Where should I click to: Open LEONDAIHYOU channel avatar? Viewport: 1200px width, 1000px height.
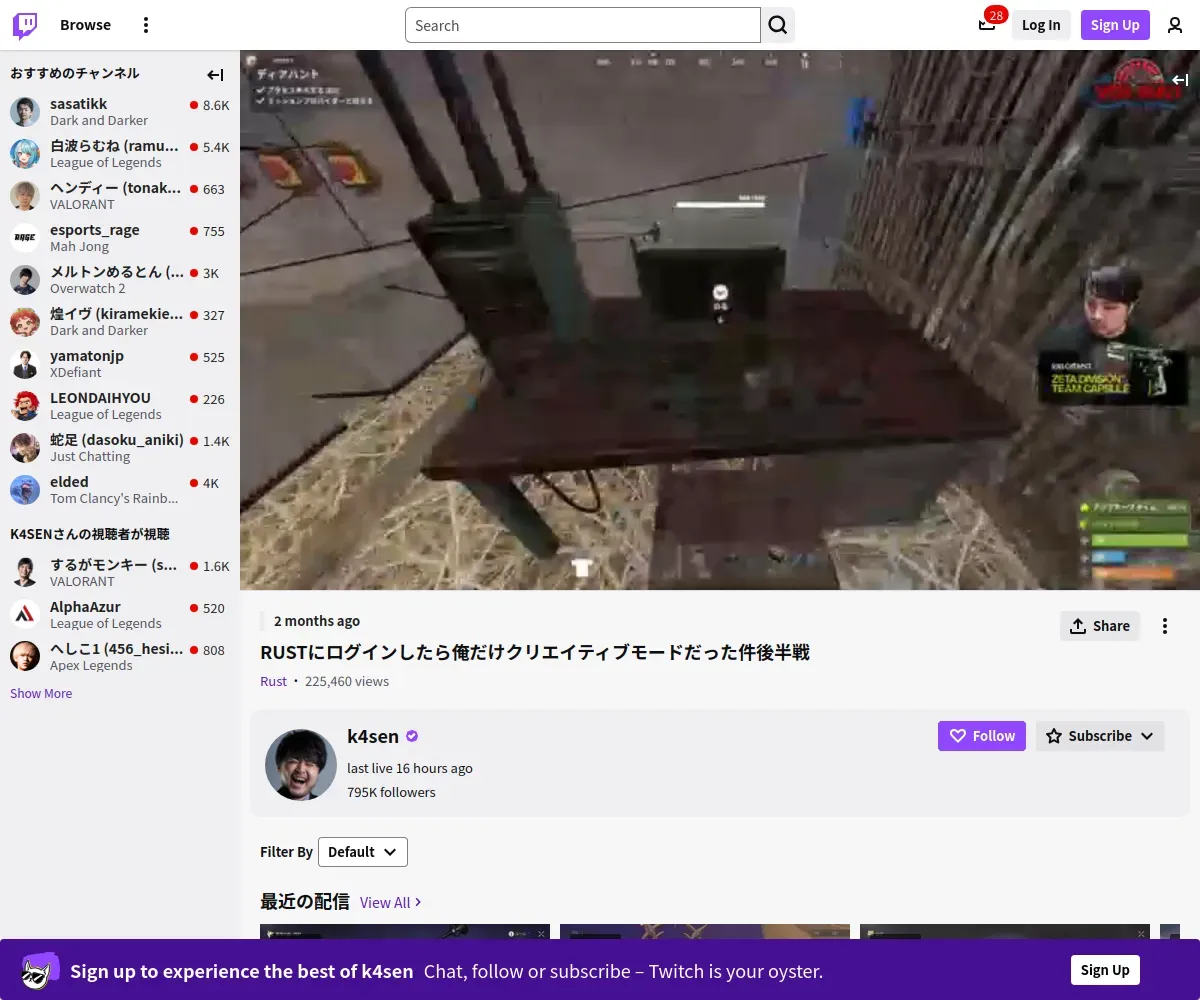(x=25, y=406)
